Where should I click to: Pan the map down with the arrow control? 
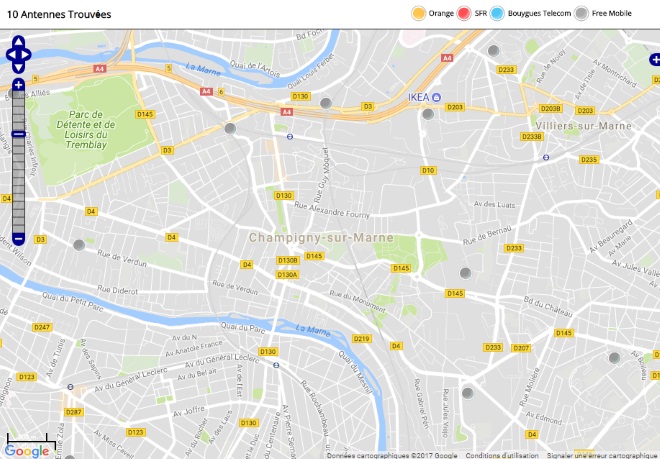(x=19, y=68)
